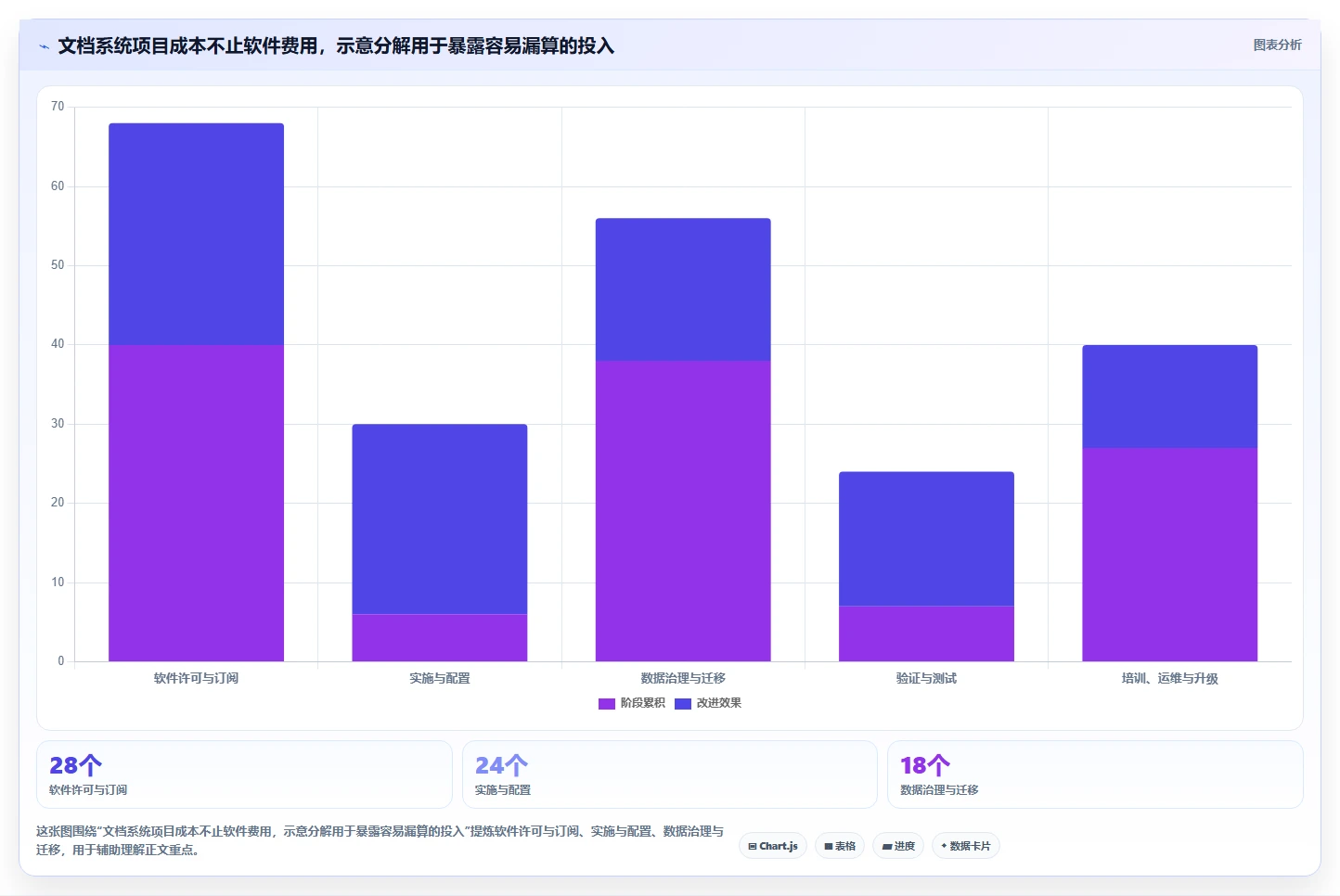Screen dimensions: 1340x896
Task: Click the x-axis label 实施与配置
Action: (440, 678)
